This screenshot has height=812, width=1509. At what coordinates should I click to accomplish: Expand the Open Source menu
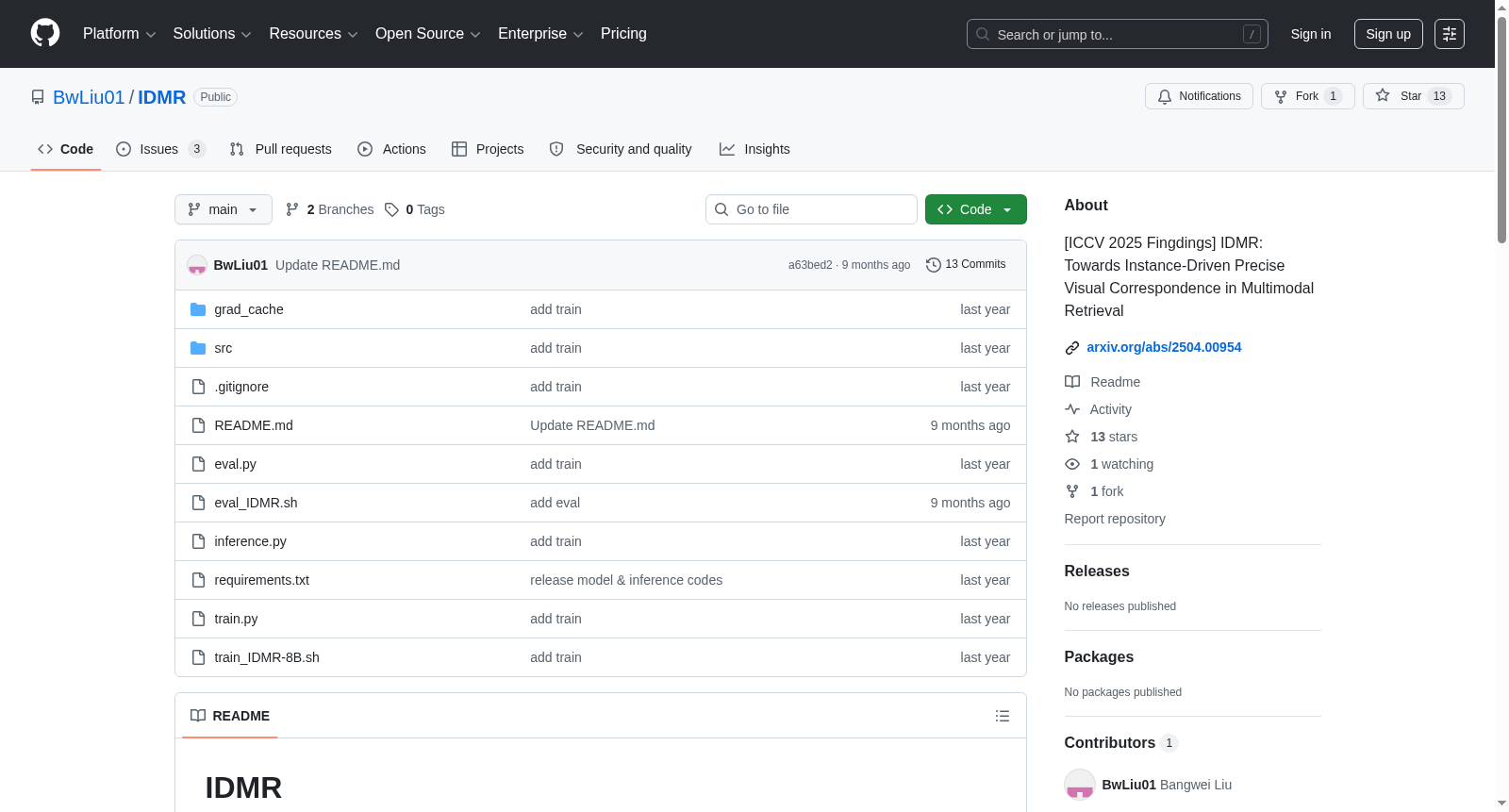pos(428,34)
